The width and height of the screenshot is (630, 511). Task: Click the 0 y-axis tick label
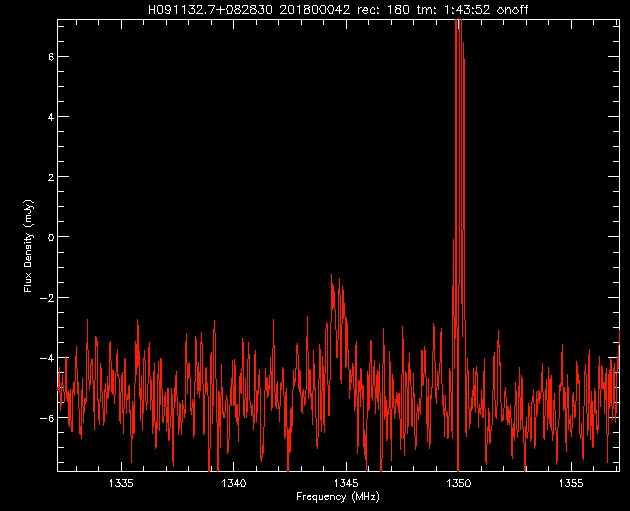[49, 237]
